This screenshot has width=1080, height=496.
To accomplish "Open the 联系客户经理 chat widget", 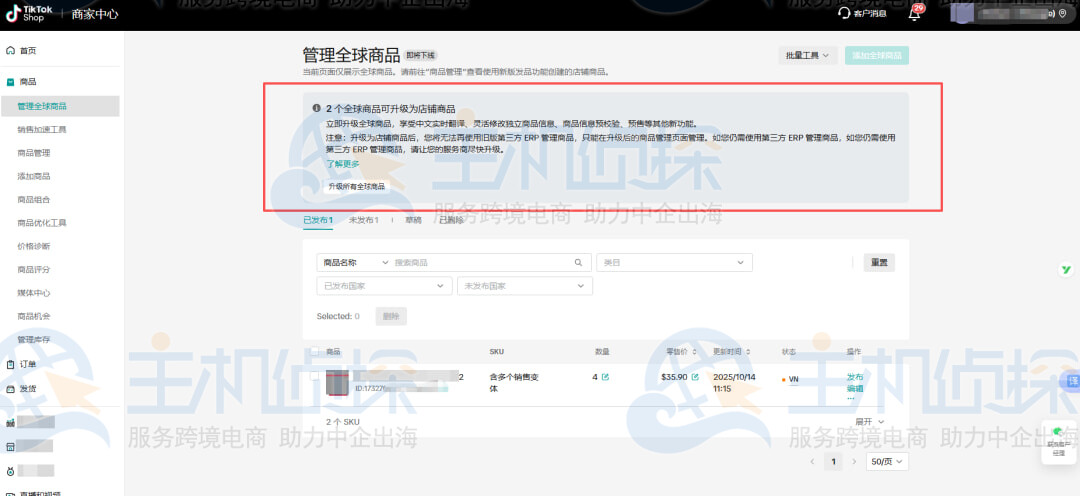I will (x=1059, y=441).
